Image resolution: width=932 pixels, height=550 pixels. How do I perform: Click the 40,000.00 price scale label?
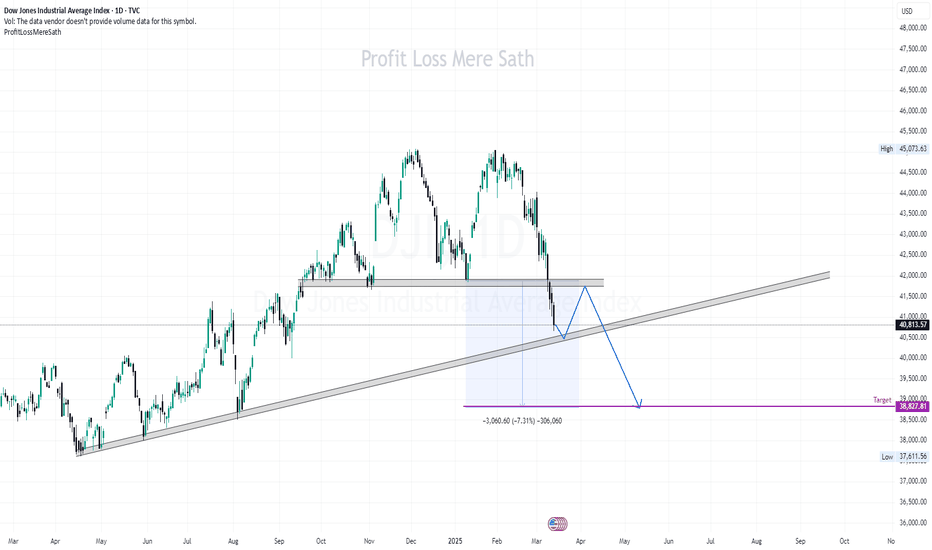click(x=913, y=357)
